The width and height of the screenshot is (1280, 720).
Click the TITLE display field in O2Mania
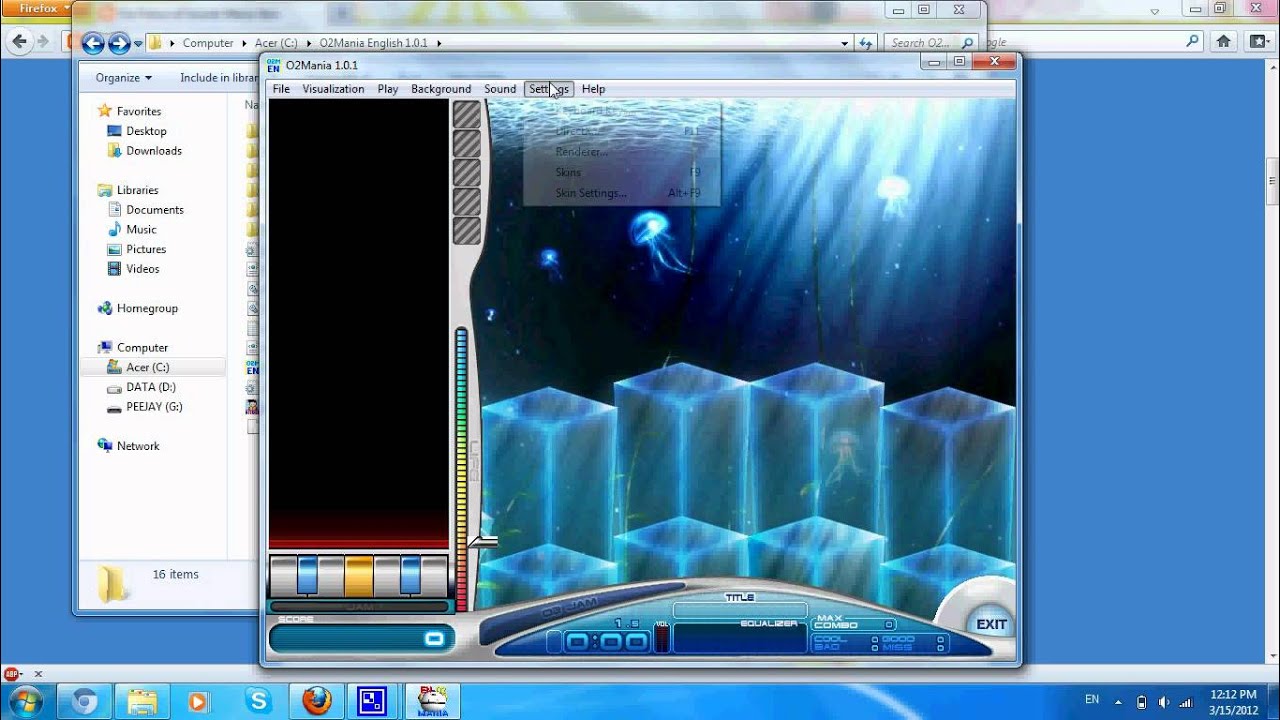[x=740, y=610]
